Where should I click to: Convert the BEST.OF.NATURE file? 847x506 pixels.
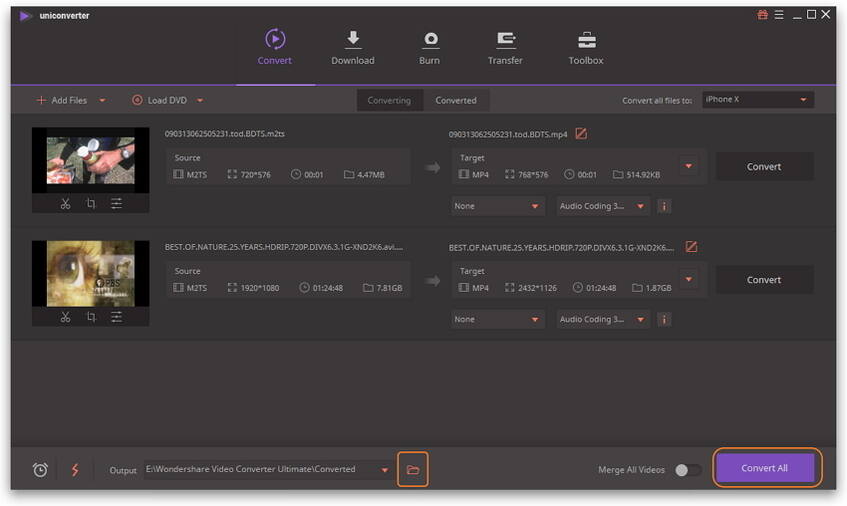(x=764, y=280)
